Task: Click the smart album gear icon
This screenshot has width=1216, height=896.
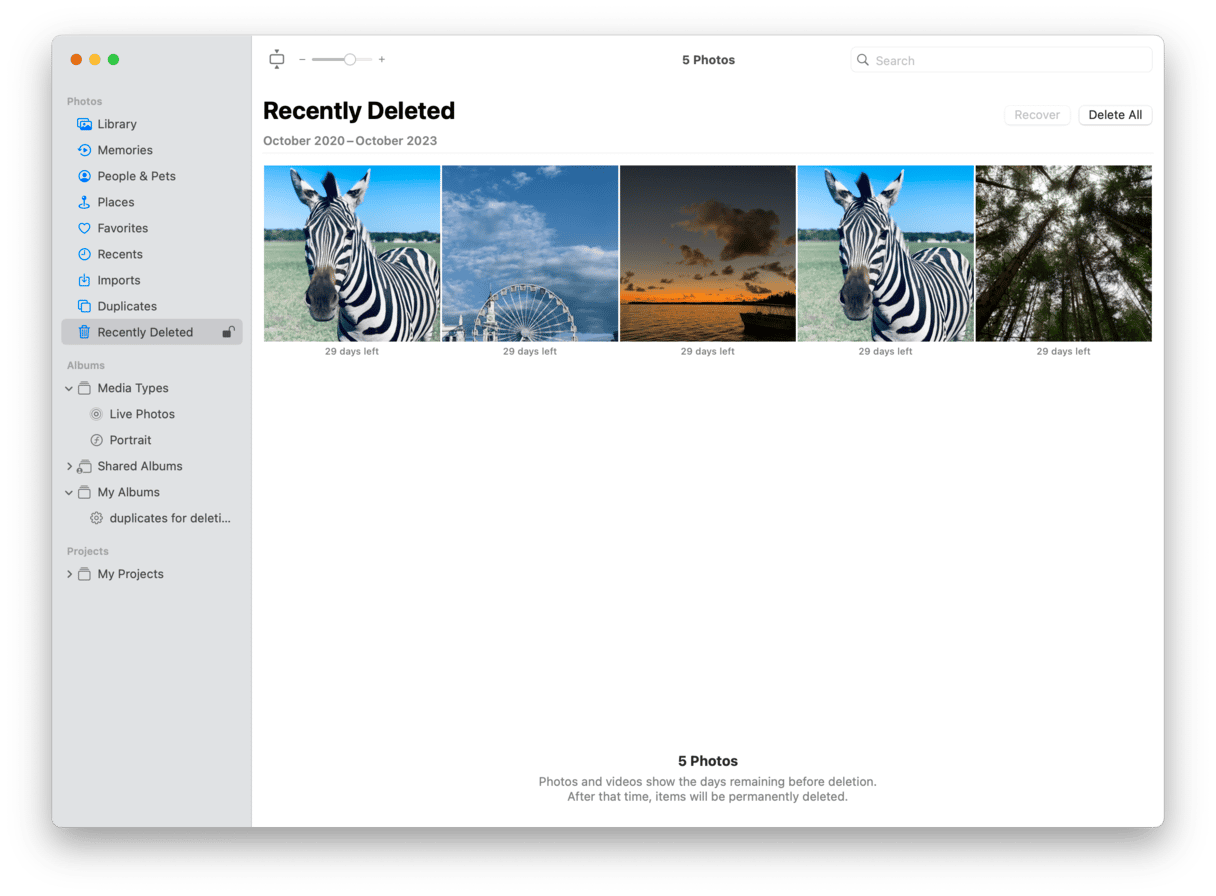Action: click(96, 518)
